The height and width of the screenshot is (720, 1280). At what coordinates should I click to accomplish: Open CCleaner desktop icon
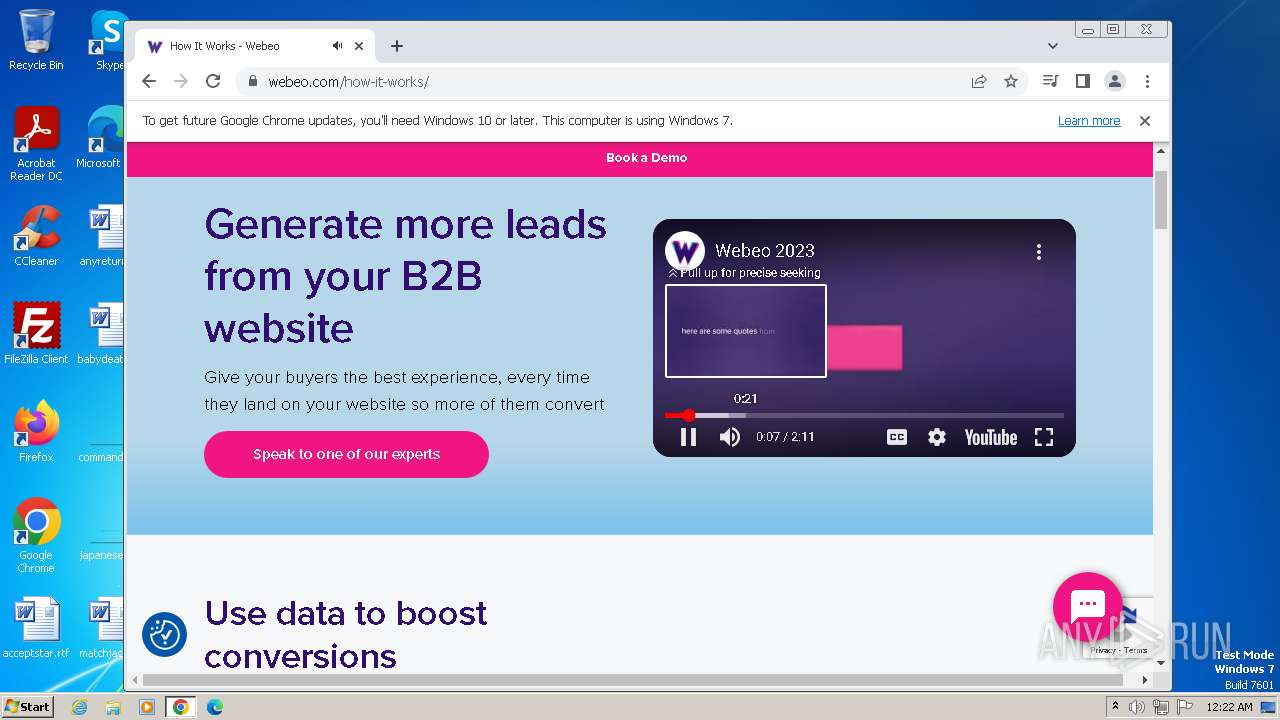point(36,236)
